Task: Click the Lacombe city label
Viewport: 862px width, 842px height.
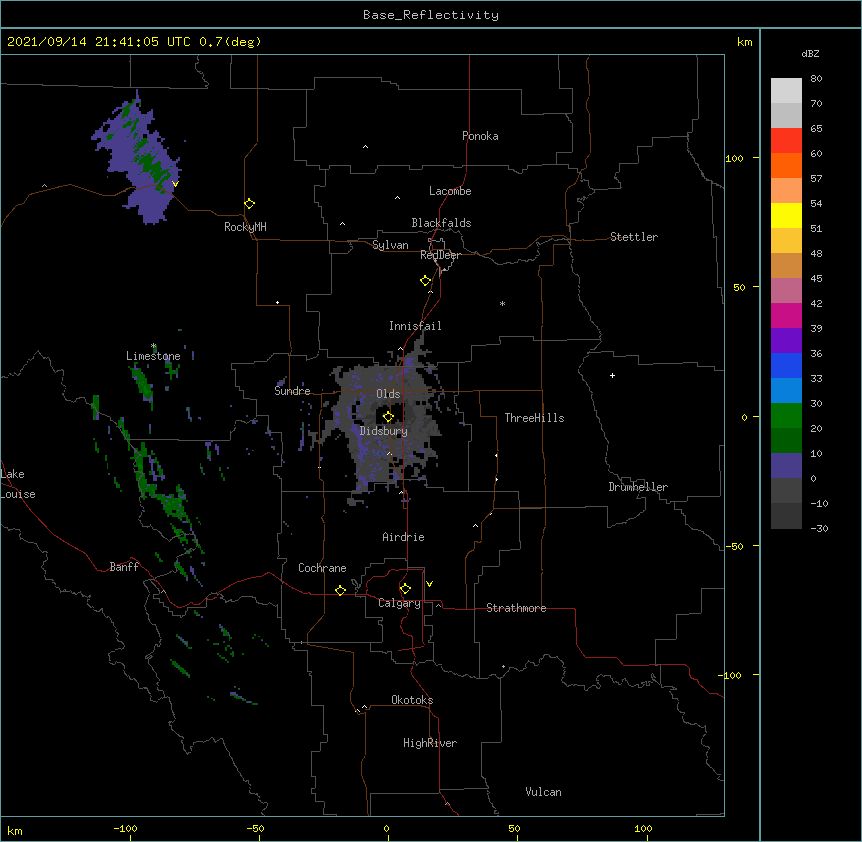Action: click(x=450, y=191)
